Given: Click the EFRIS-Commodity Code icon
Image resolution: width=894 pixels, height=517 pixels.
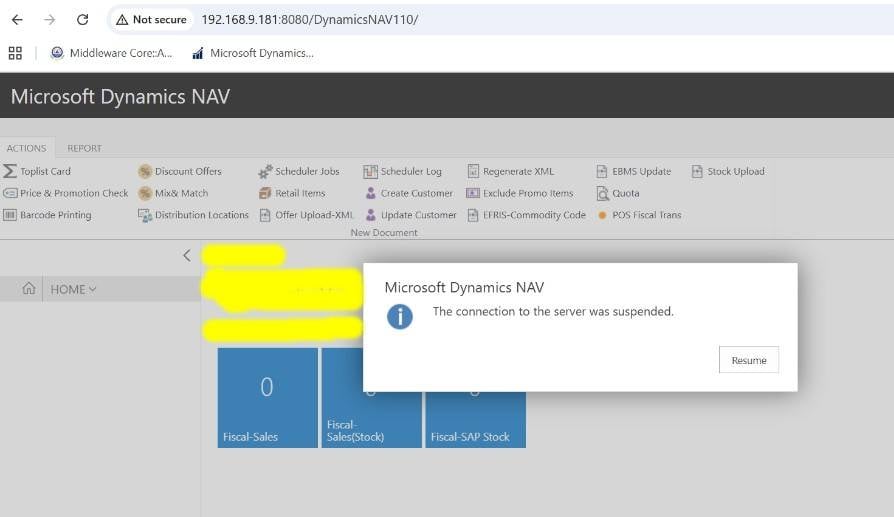Looking at the screenshot, I should 473,215.
